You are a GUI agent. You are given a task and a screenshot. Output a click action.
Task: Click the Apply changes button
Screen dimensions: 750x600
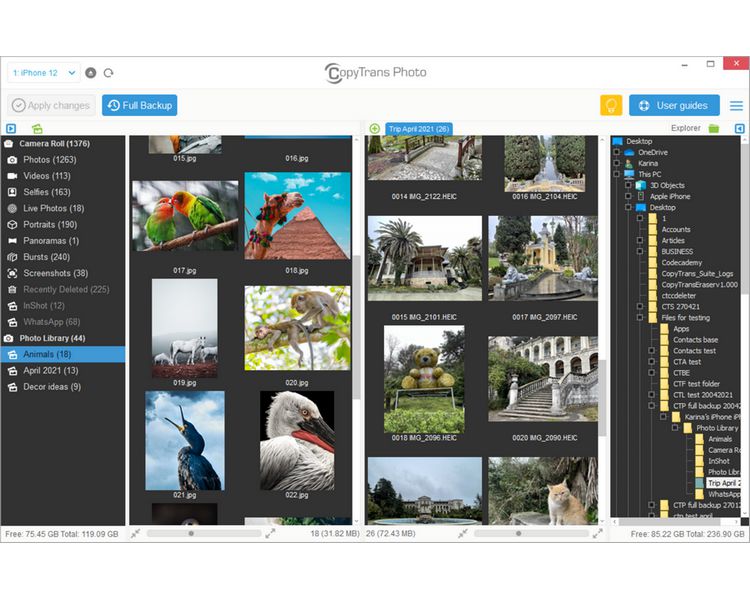[51, 105]
